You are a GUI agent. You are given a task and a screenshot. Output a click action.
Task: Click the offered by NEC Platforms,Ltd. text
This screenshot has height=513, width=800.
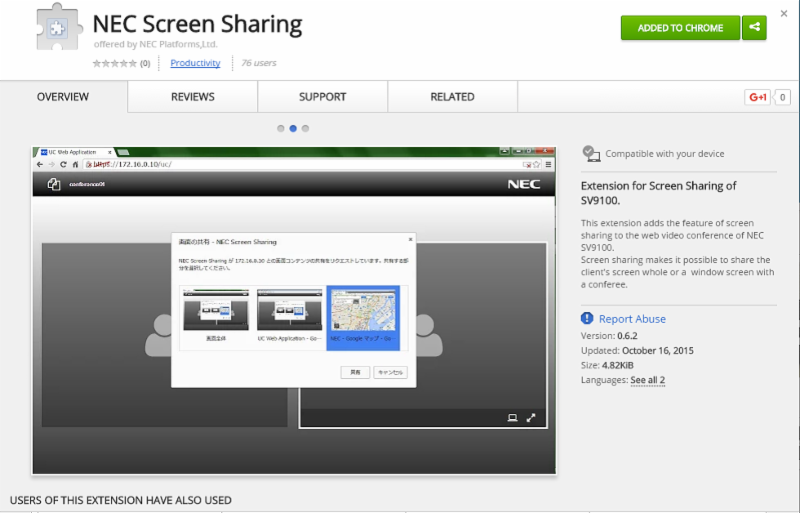(156, 44)
